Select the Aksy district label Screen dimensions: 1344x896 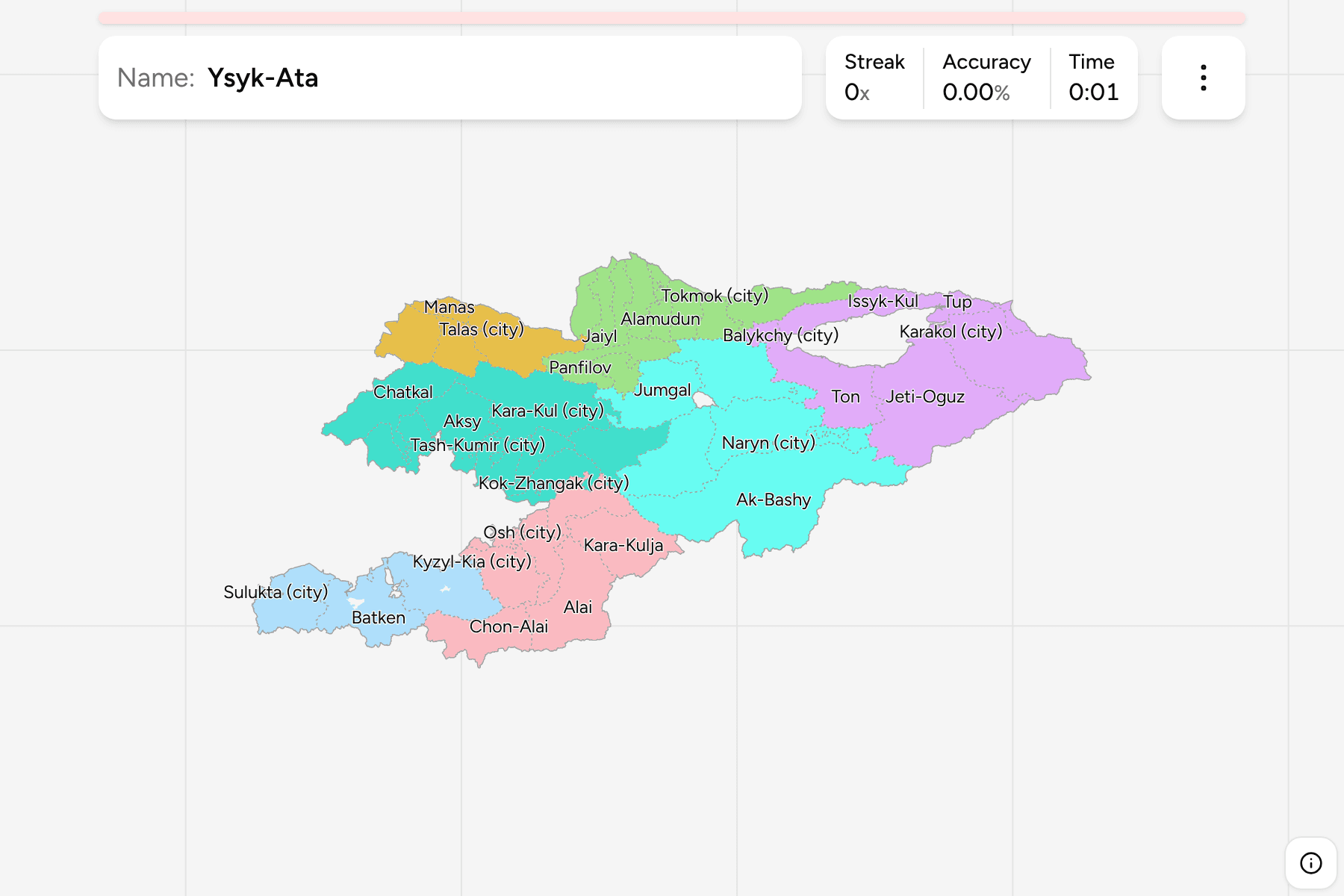point(462,421)
